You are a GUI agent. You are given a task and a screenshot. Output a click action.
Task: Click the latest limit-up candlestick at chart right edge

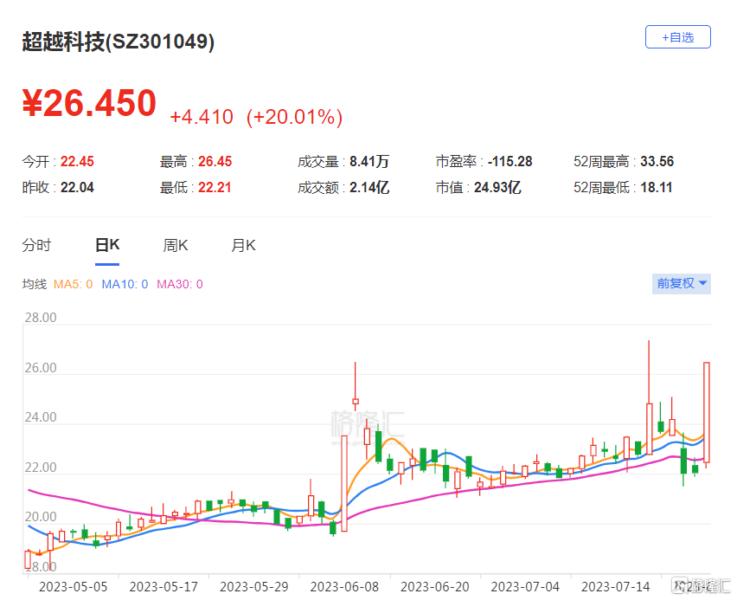point(706,413)
